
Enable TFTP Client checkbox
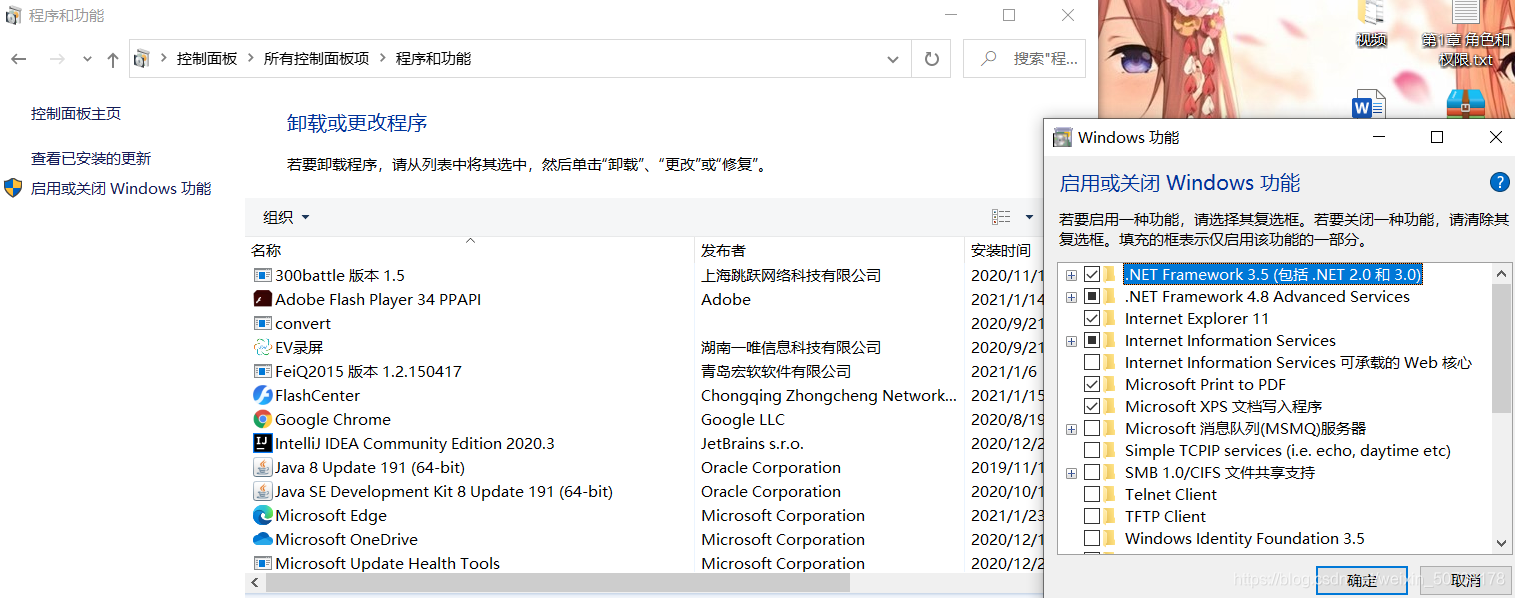coord(1092,516)
